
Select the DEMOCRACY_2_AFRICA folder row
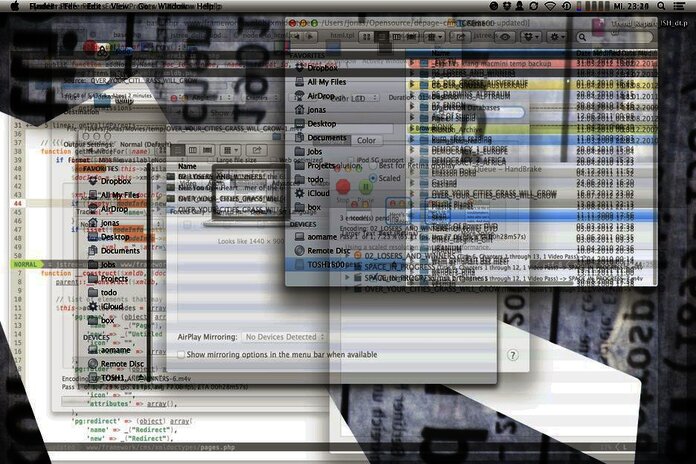click(x=532, y=161)
